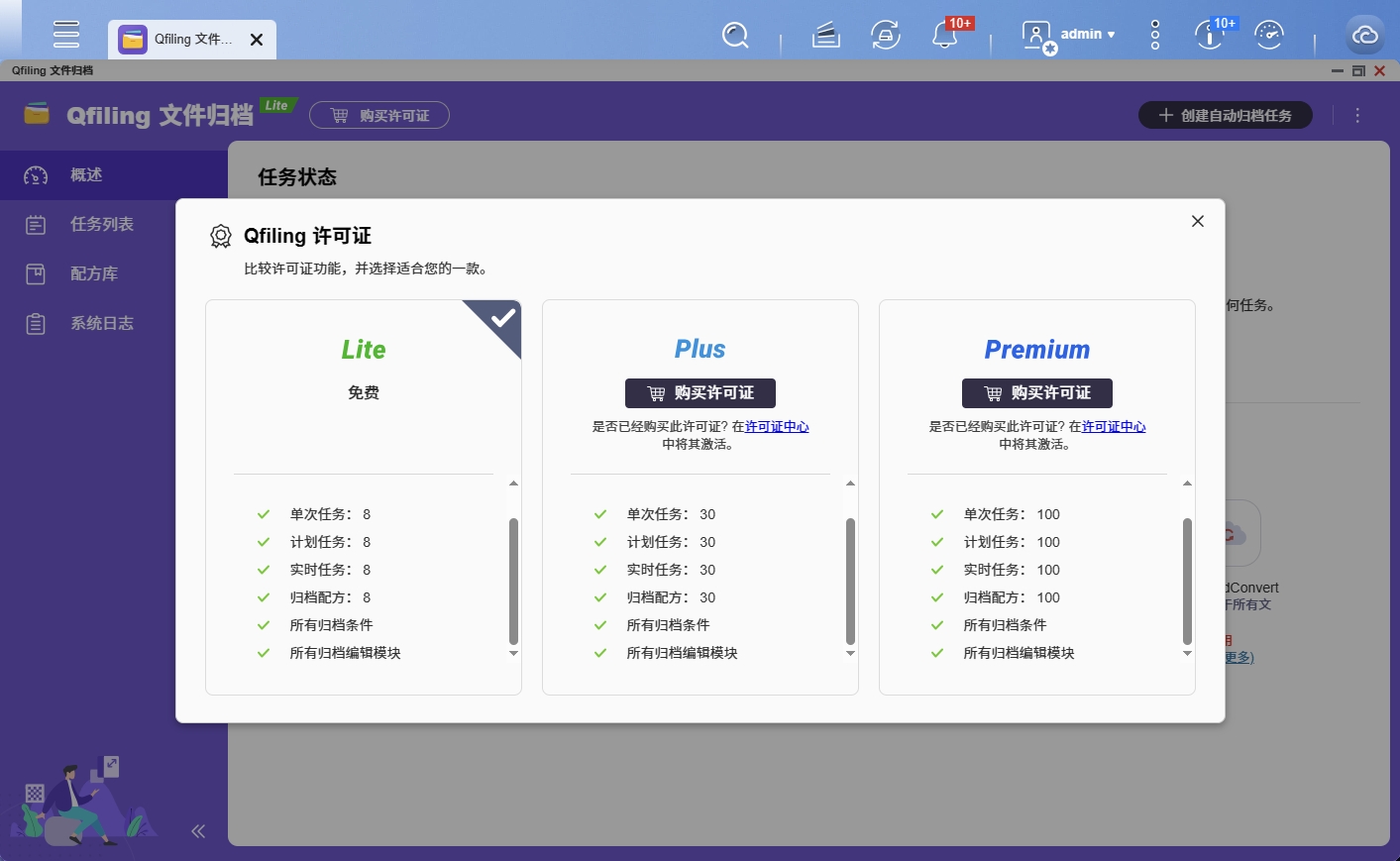Click the Lite plan selected checkmark corner
Screen dimensions: 1400x861
tap(500, 320)
